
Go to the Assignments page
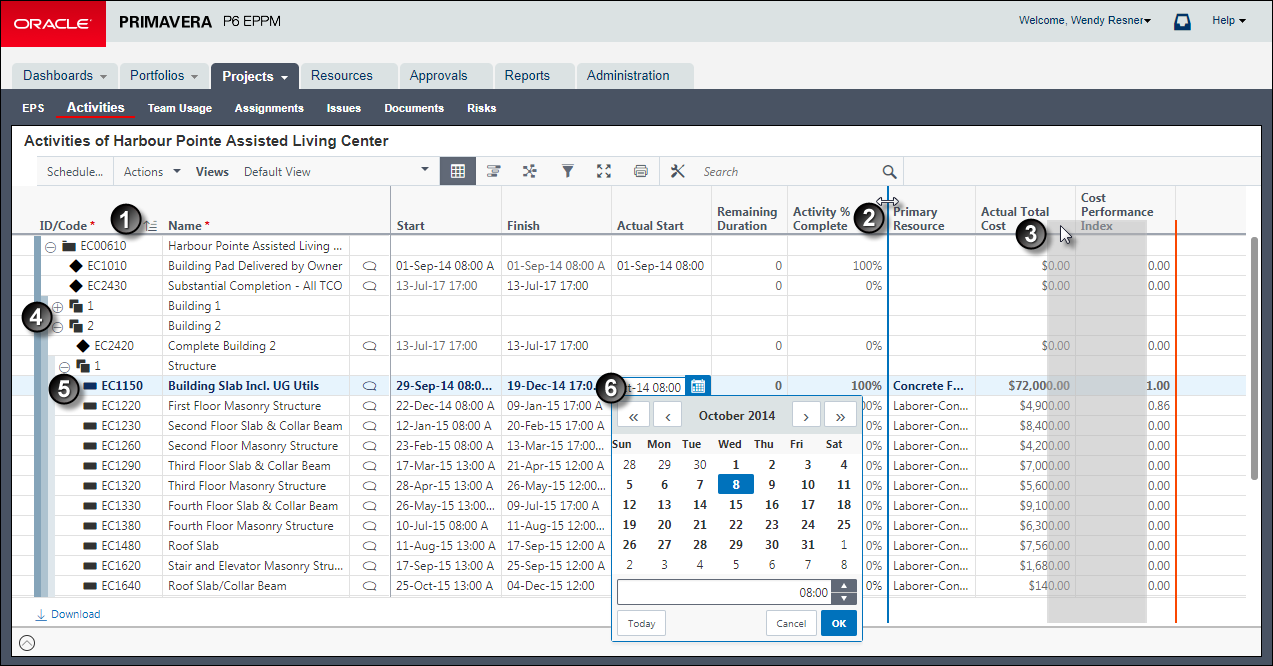point(269,108)
